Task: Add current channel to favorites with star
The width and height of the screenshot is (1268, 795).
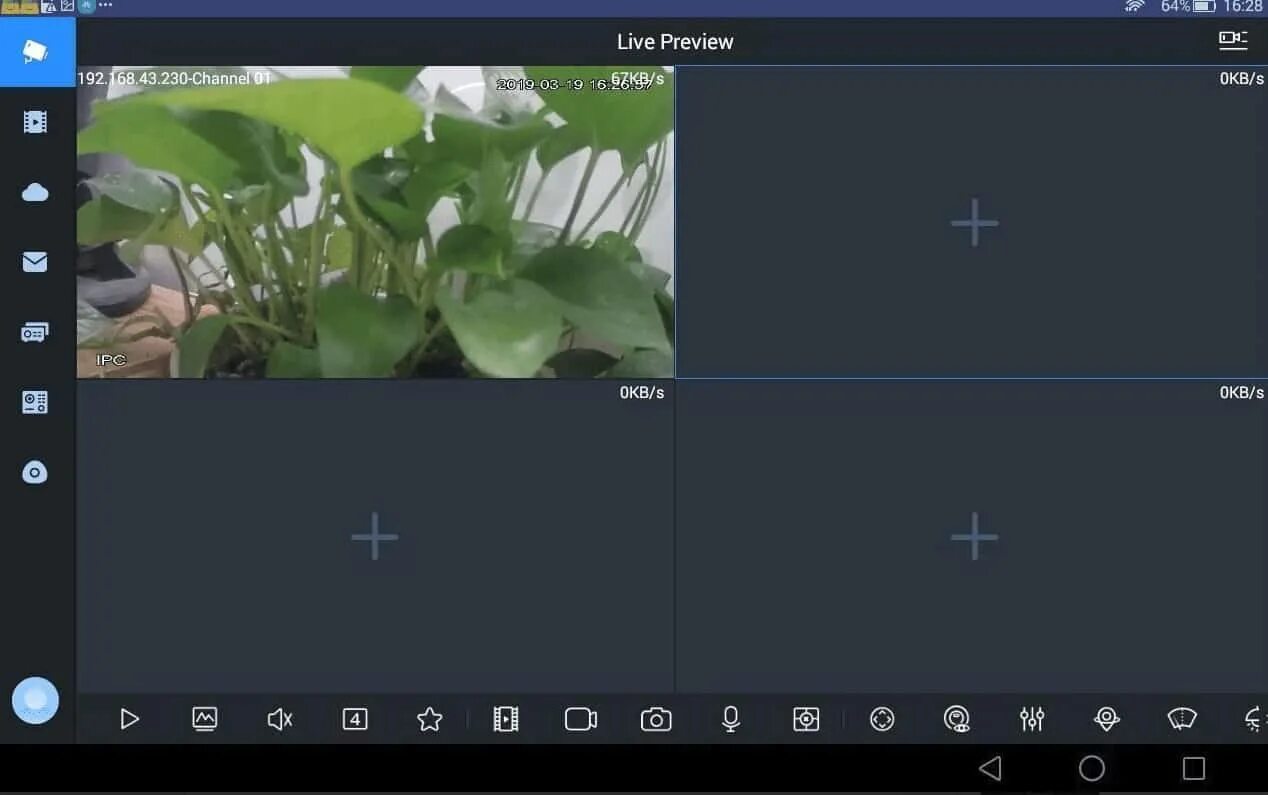Action: coord(430,719)
